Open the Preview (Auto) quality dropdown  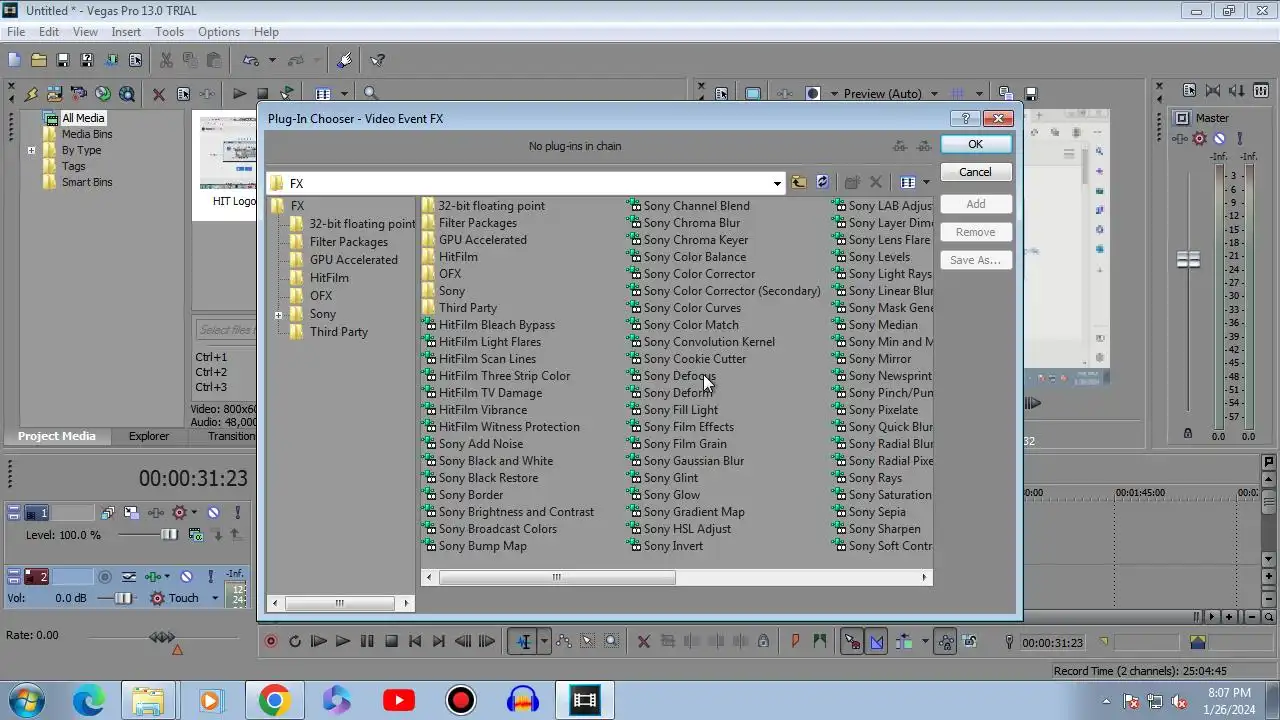click(x=934, y=94)
